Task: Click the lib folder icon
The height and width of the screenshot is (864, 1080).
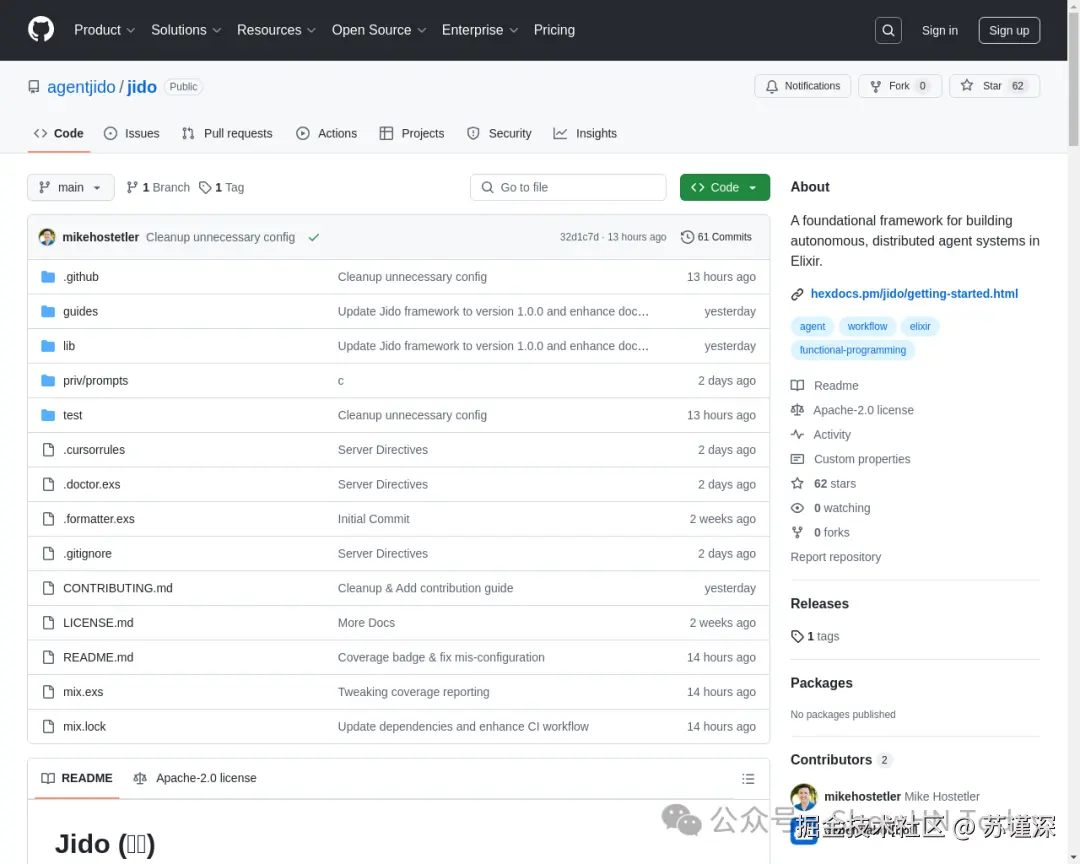Action: 48,346
